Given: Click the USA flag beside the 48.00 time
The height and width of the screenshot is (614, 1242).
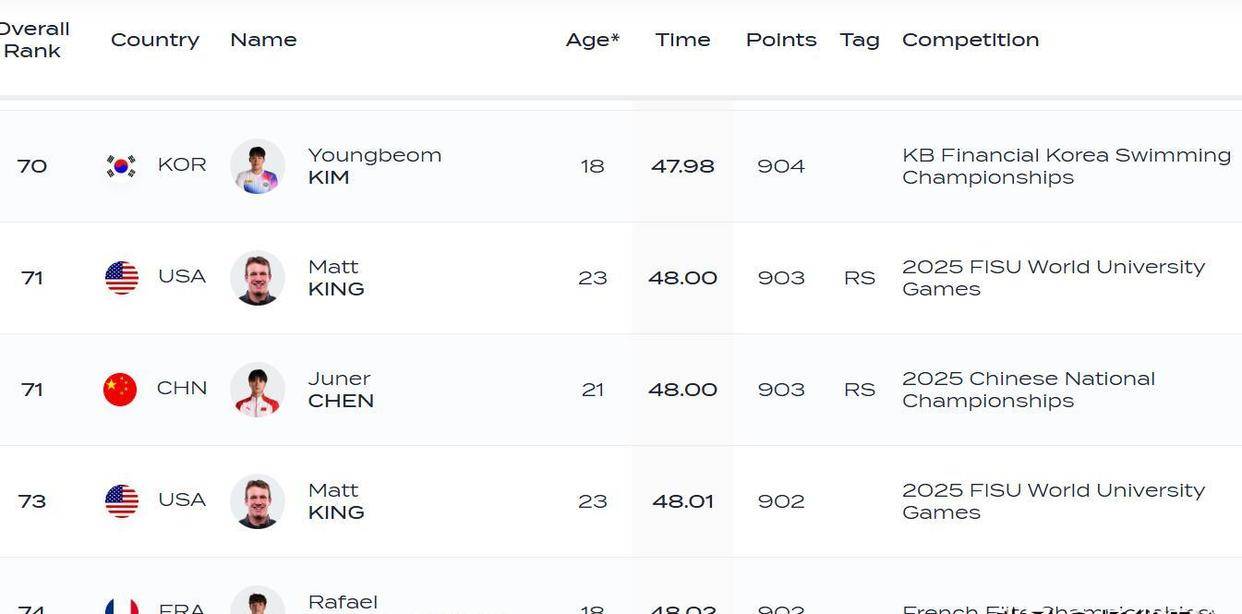Looking at the screenshot, I should 122,278.
